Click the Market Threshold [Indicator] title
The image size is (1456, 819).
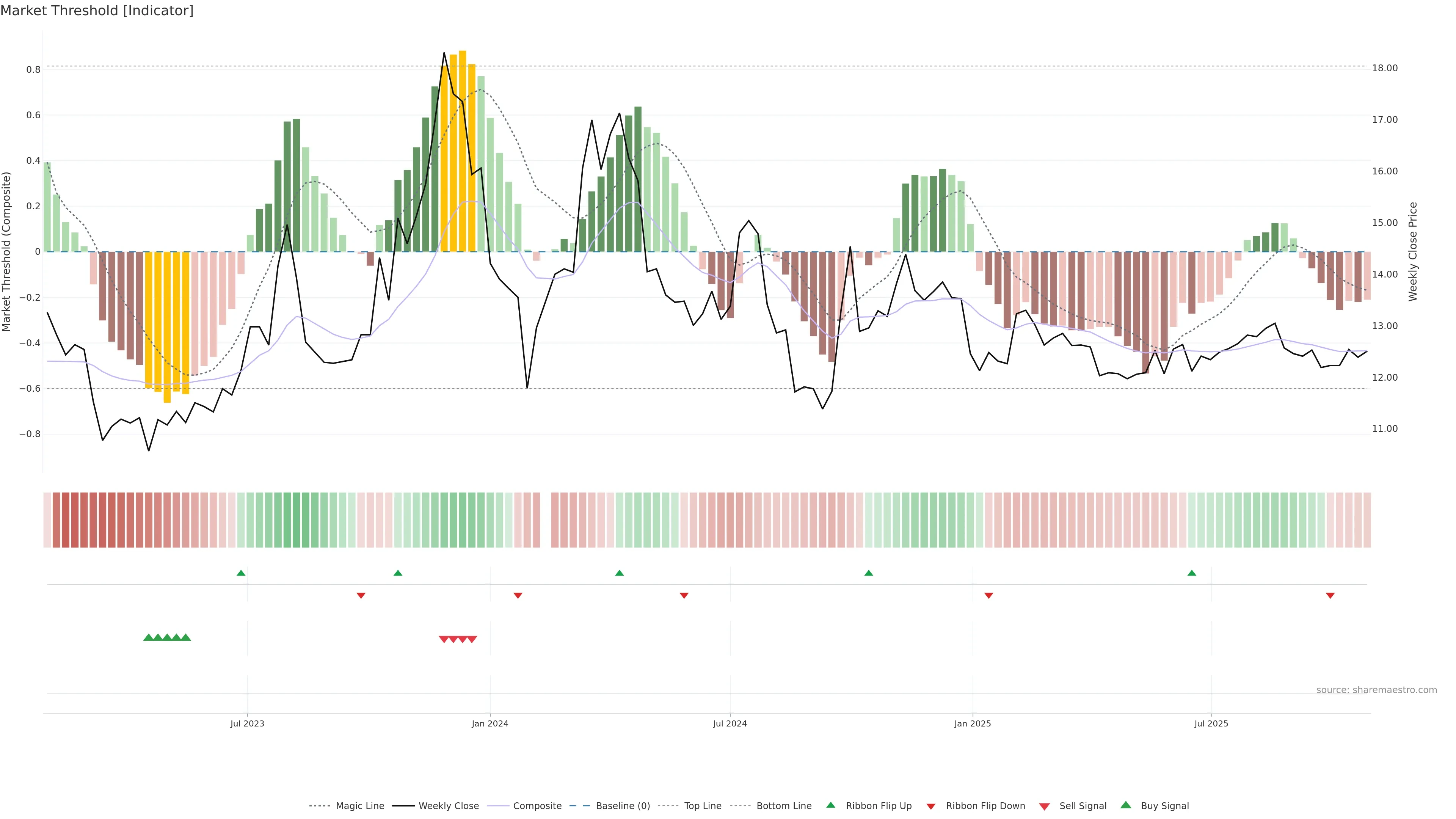pyautogui.click(x=97, y=11)
